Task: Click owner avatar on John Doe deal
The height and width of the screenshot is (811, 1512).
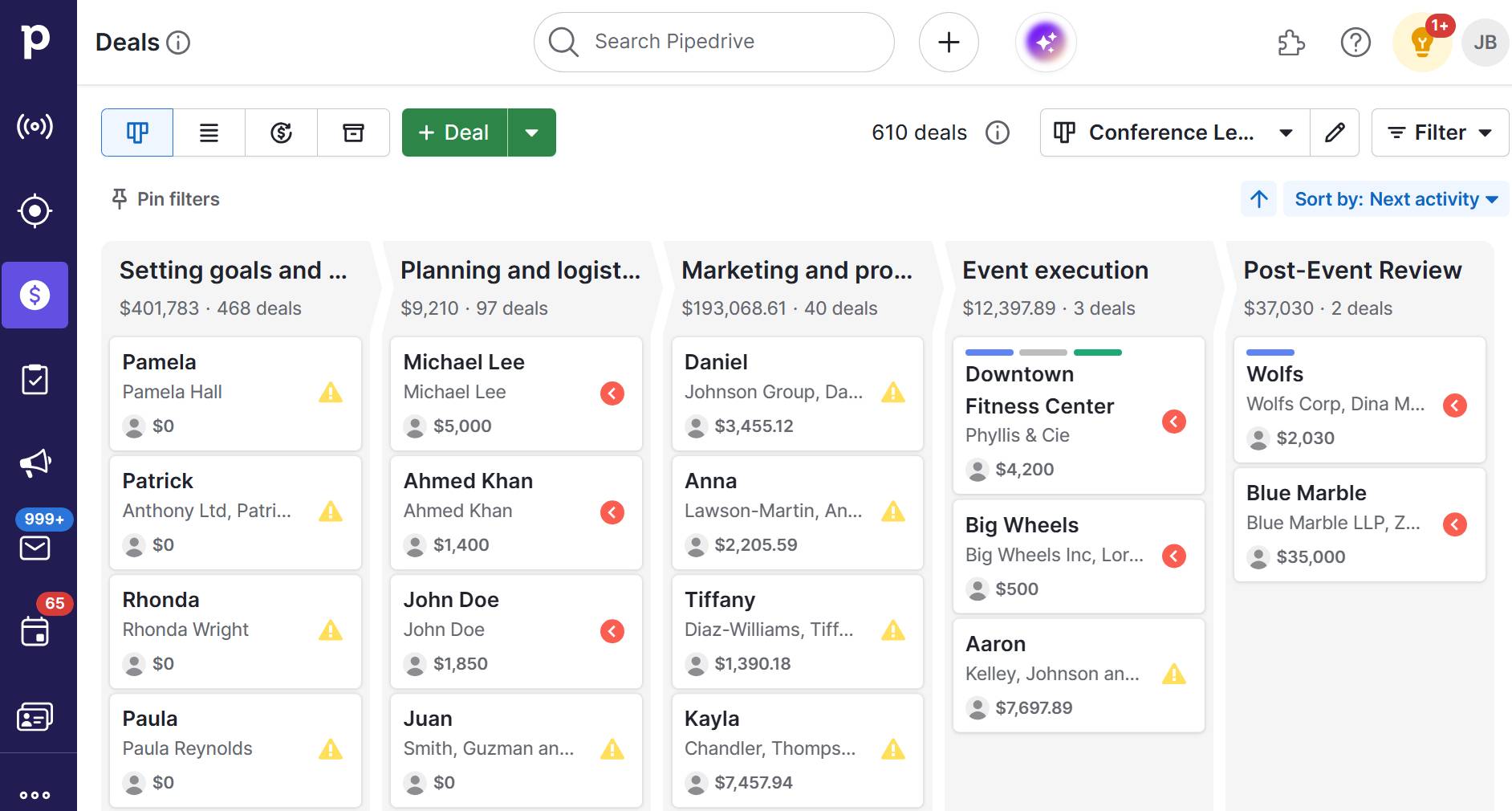Action: point(415,664)
